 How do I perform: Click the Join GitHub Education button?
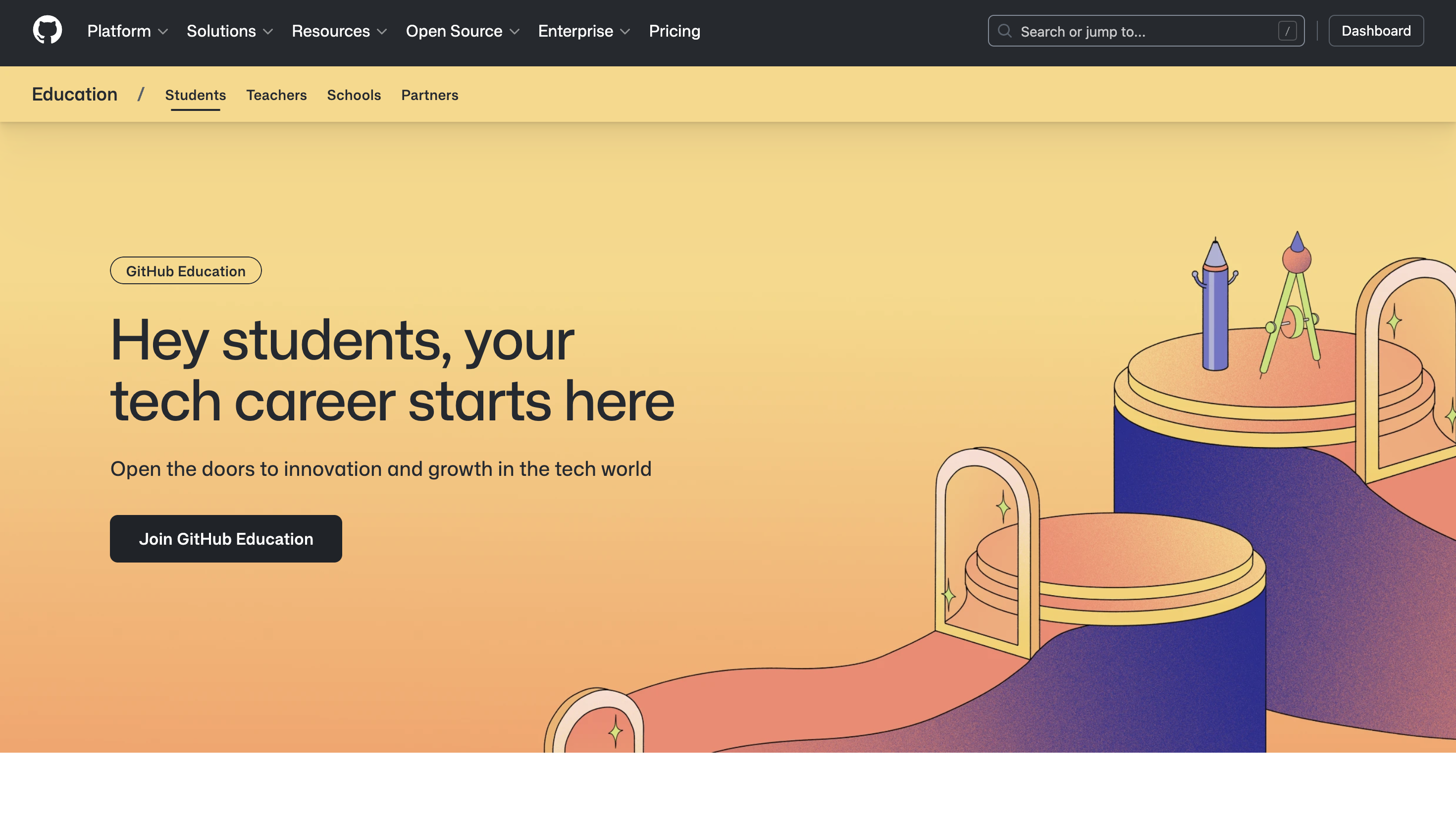[x=225, y=538]
